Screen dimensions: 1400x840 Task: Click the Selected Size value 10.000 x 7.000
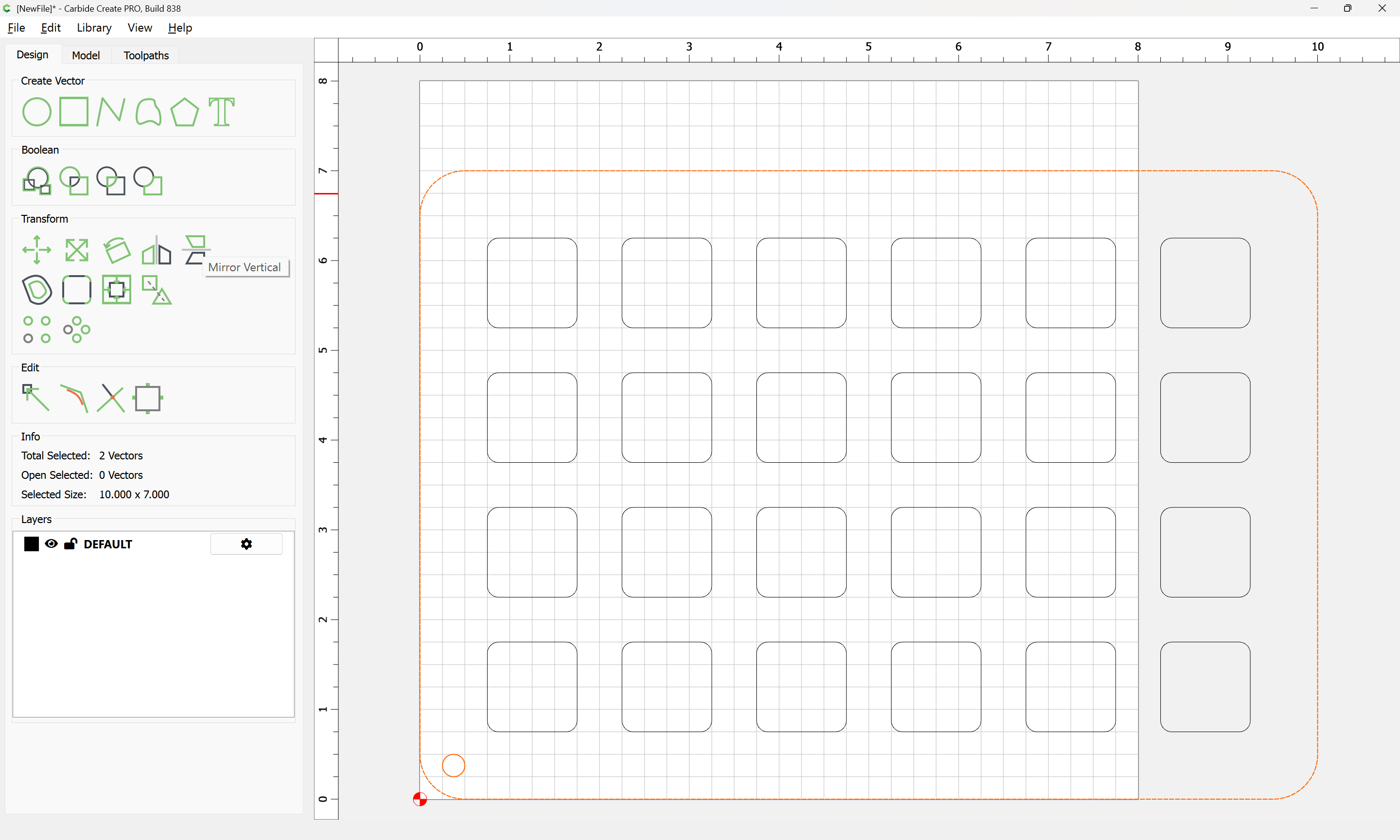134,494
